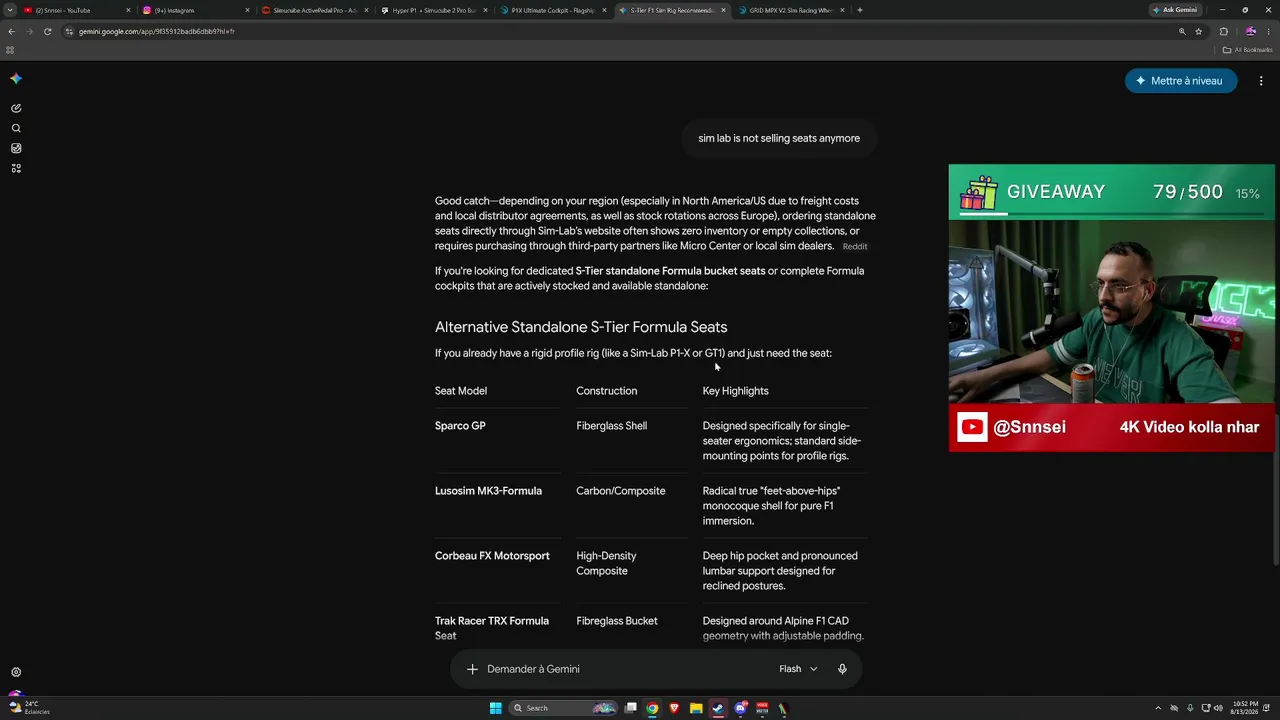This screenshot has width=1280, height=720.
Task: Click the plus attach icon in prompt box
Action: pos(472,669)
